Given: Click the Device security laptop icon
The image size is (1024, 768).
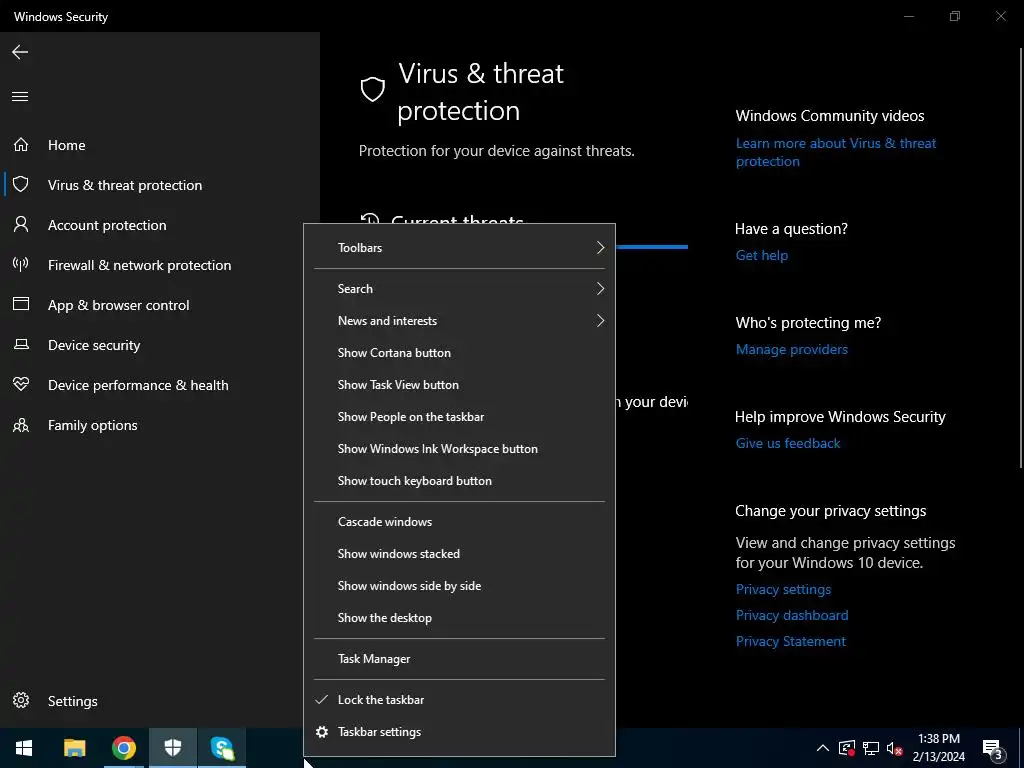Looking at the screenshot, I should 21,344.
